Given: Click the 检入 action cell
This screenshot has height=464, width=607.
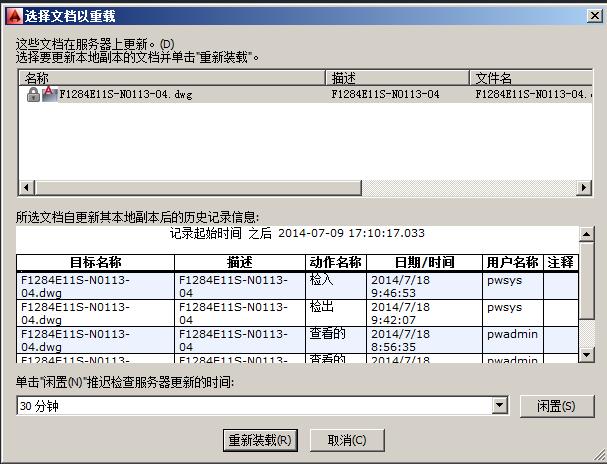Looking at the screenshot, I should [336, 286].
